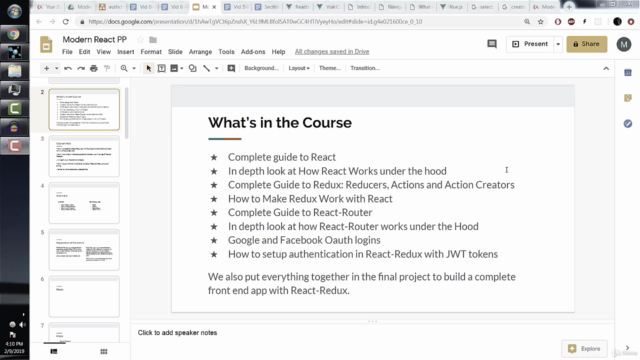Open the Calendar side panel icon
The height and width of the screenshot is (360, 640).
tap(628, 73)
